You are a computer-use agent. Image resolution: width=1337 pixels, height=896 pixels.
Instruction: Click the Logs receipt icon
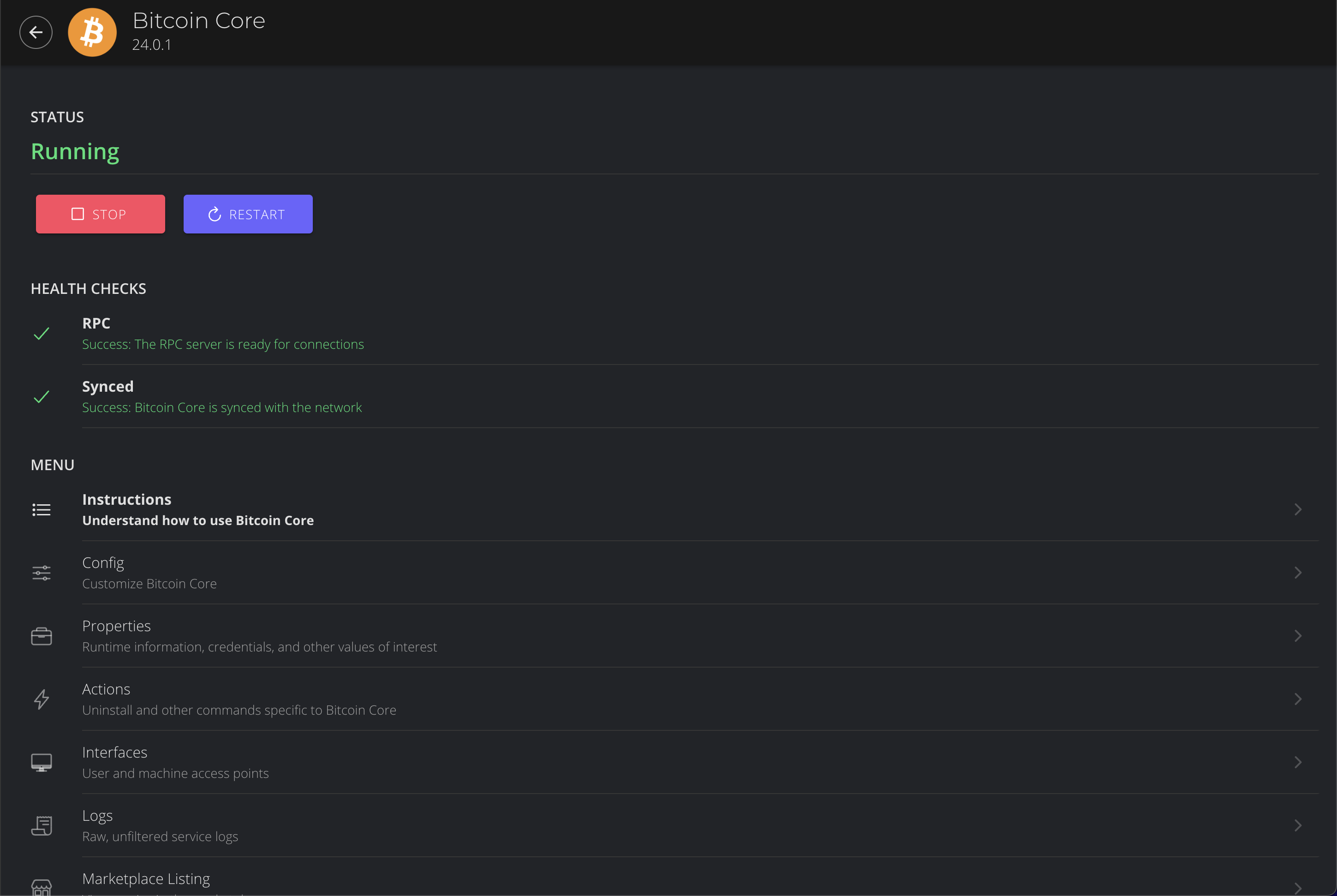41,825
